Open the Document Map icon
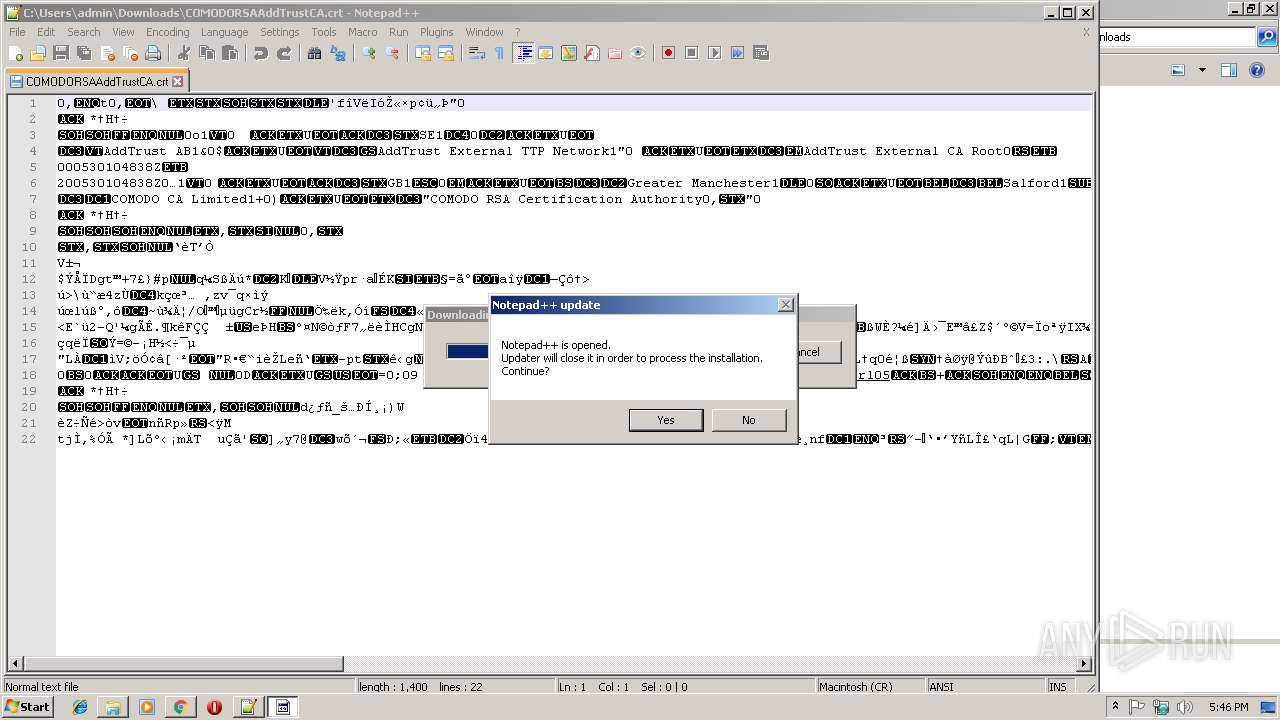This screenshot has height=720, width=1280. pos(568,53)
